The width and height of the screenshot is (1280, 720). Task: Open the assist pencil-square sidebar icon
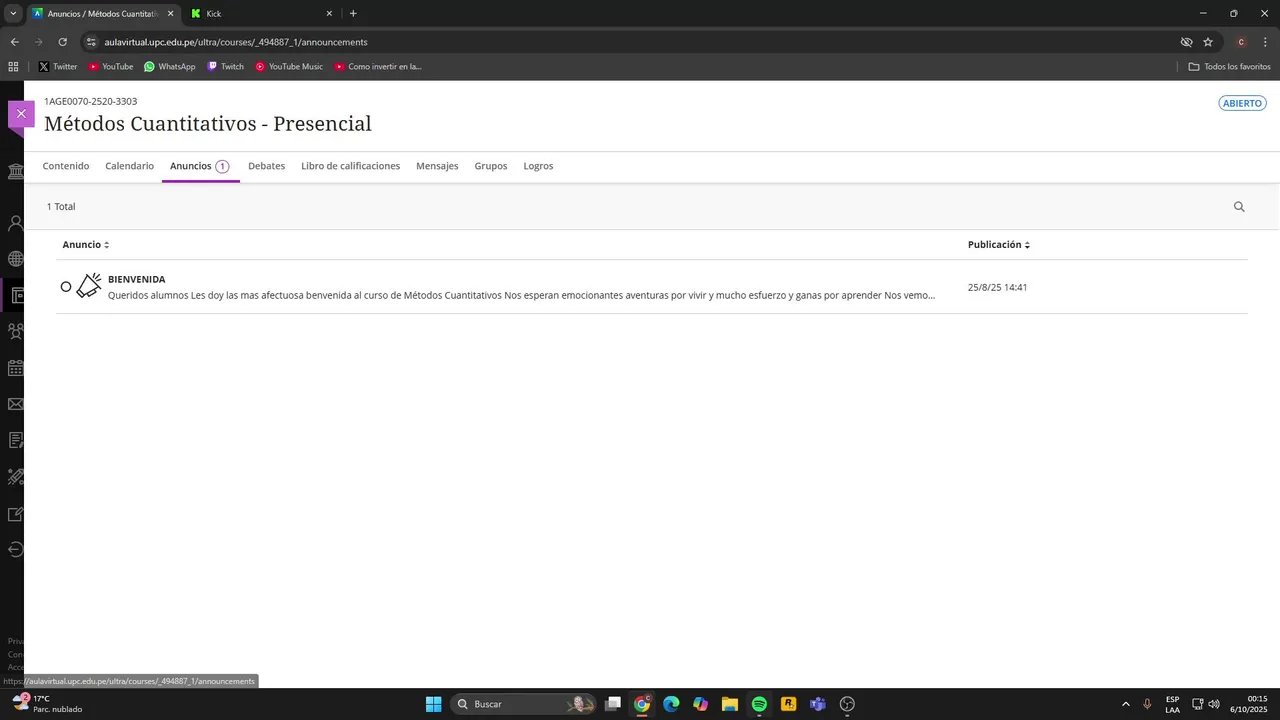click(15, 514)
